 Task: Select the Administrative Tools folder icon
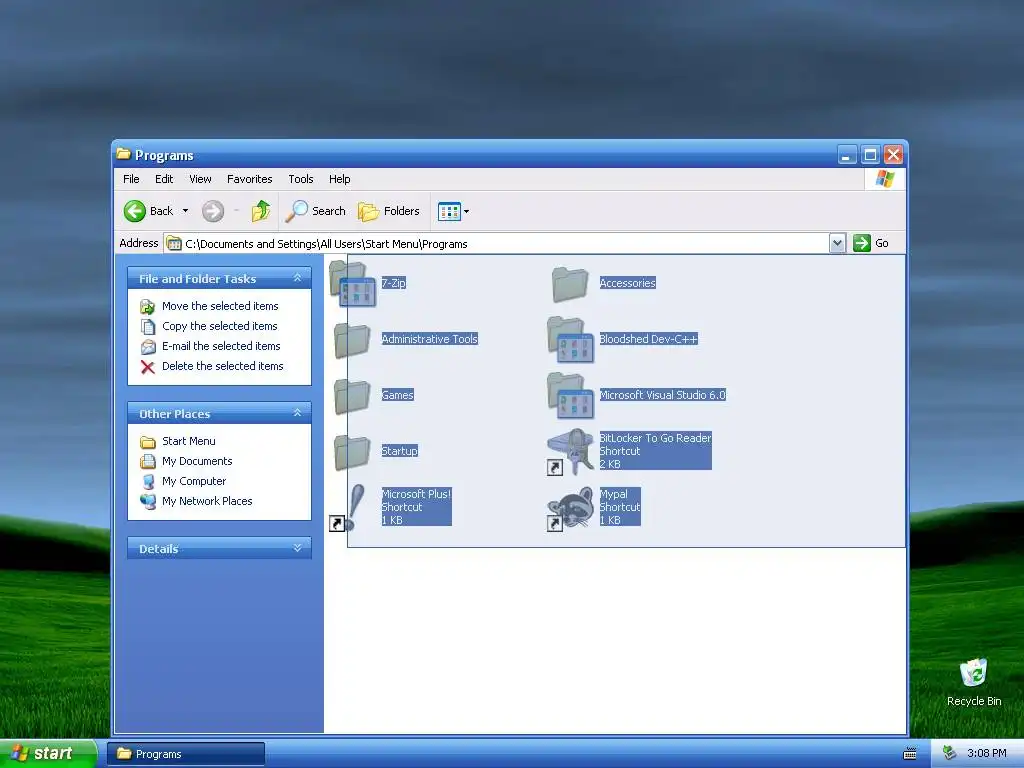pyautogui.click(x=352, y=340)
